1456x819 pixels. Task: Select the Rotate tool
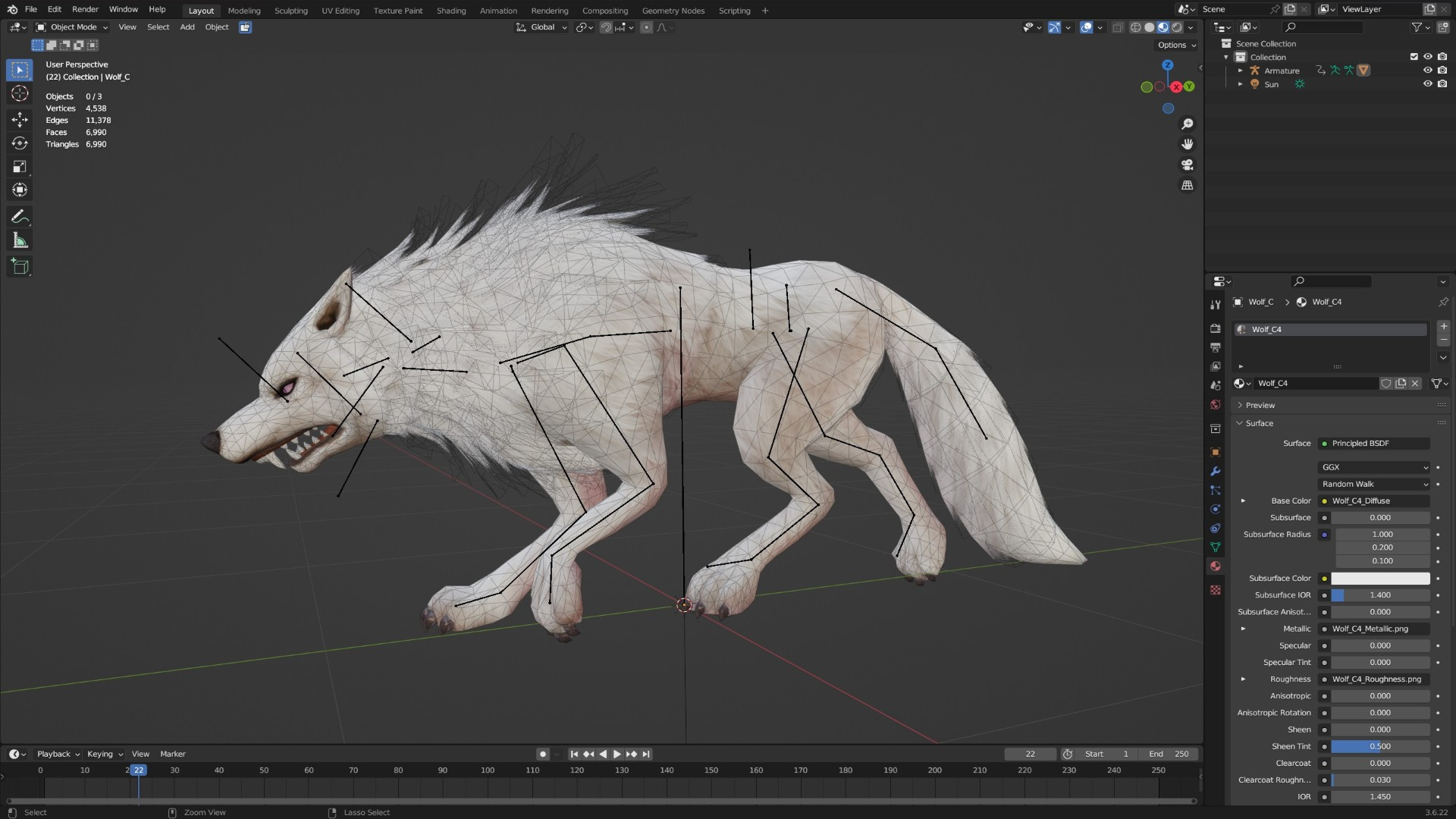coord(20,143)
